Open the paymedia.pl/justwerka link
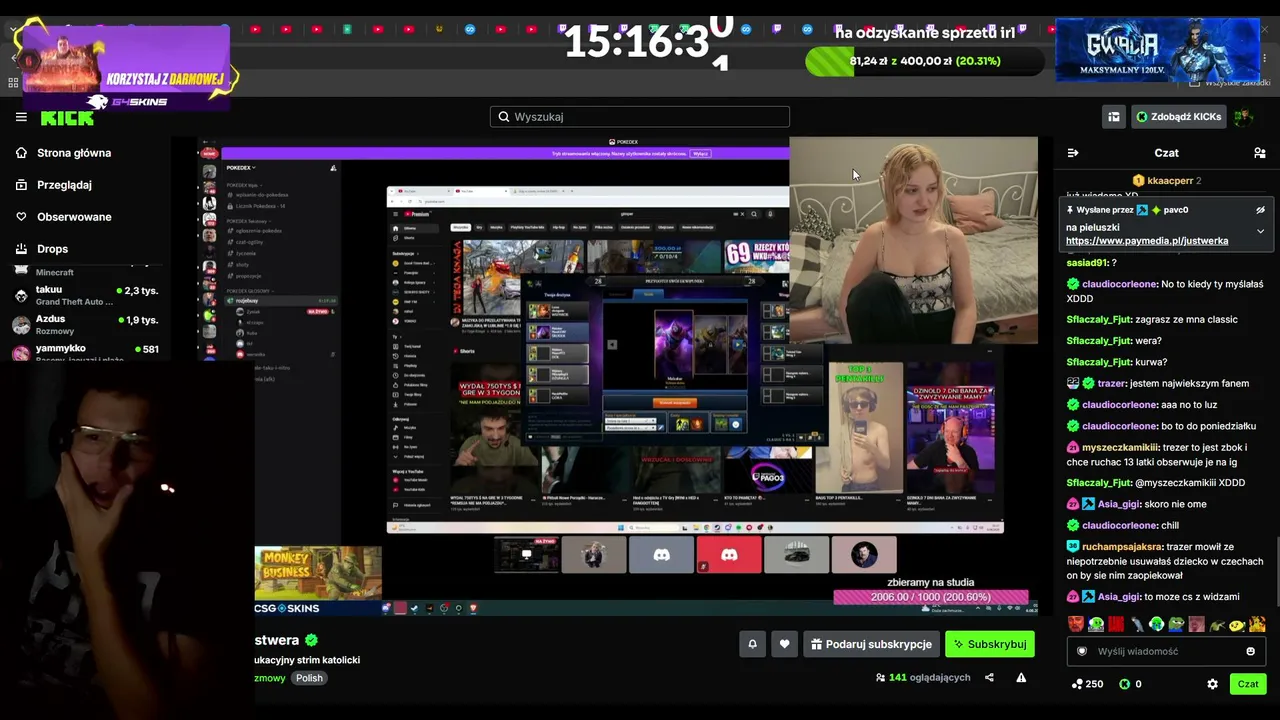The width and height of the screenshot is (1280, 720). click(x=1147, y=241)
